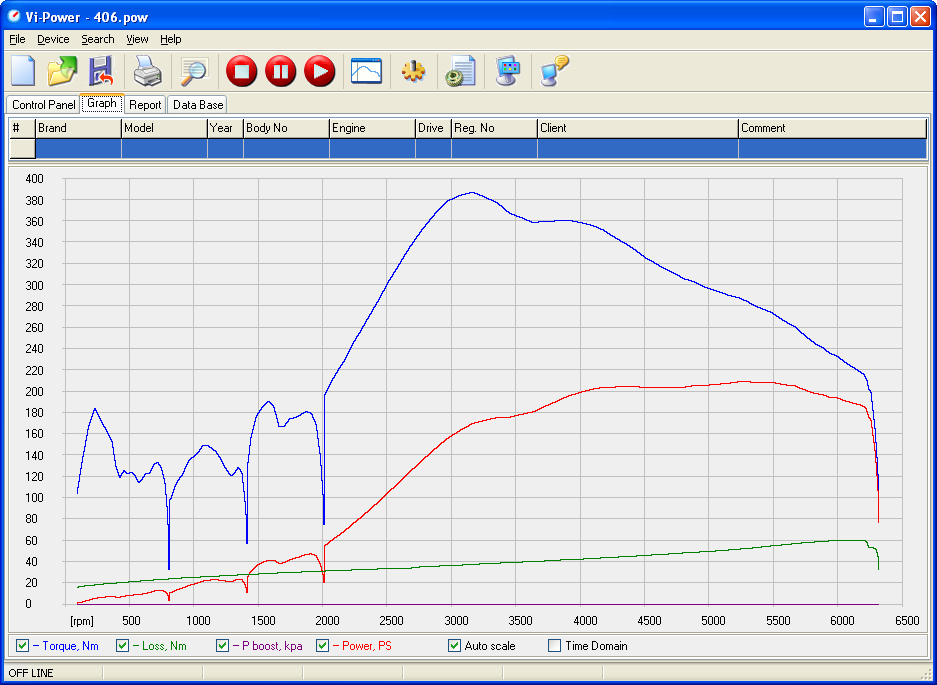Click the New file icon
The image size is (937, 685).
pyautogui.click(x=24, y=71)
